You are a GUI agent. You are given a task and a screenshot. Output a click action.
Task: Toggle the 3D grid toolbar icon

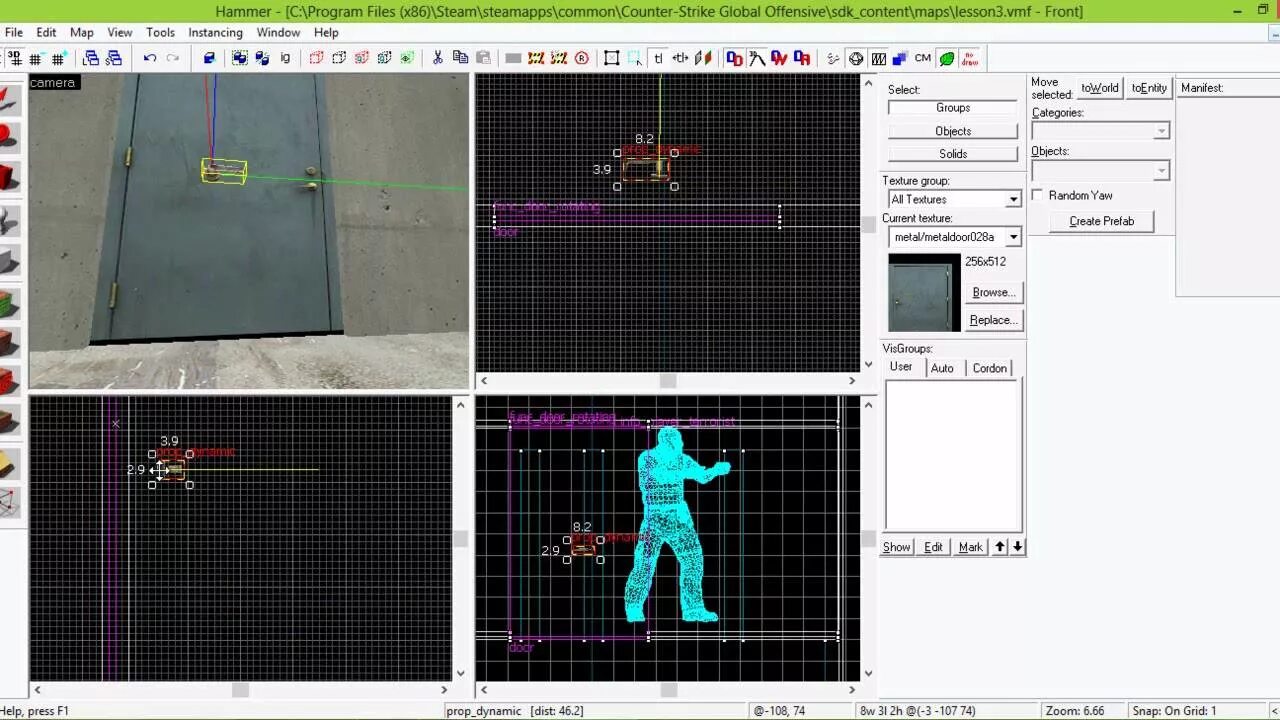(15, 58)
